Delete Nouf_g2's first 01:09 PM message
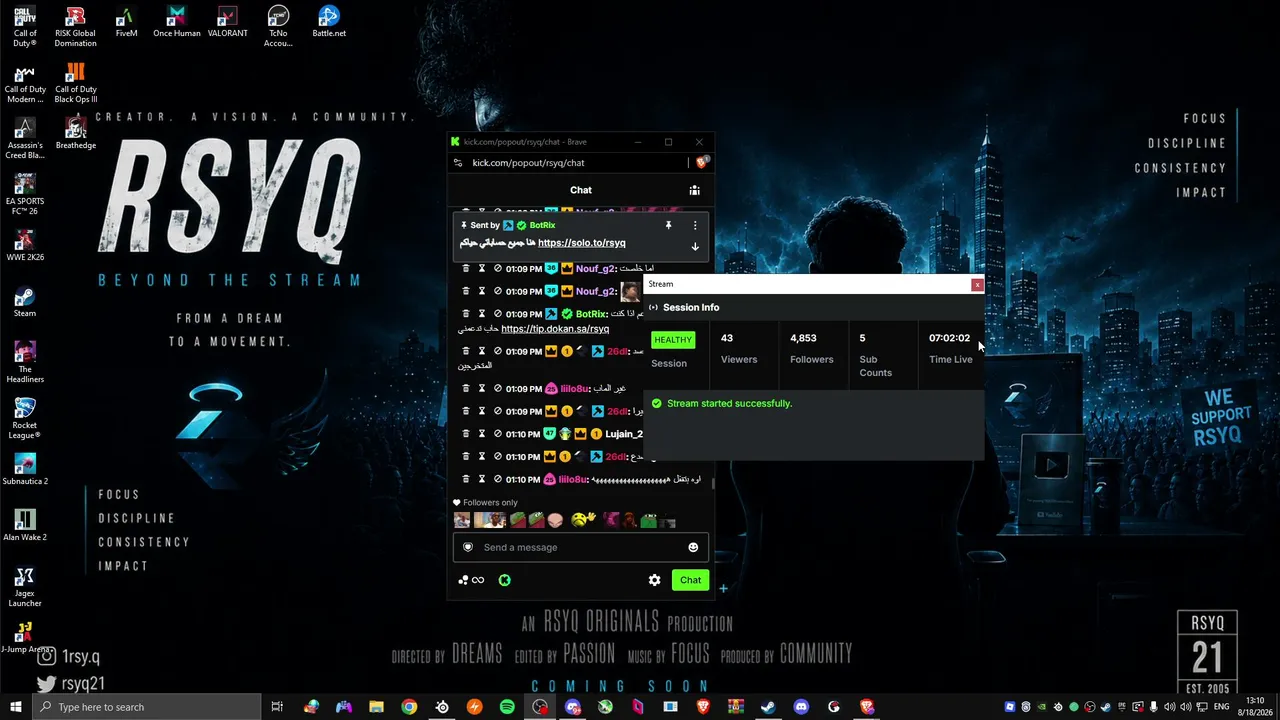 pos(466,269)
